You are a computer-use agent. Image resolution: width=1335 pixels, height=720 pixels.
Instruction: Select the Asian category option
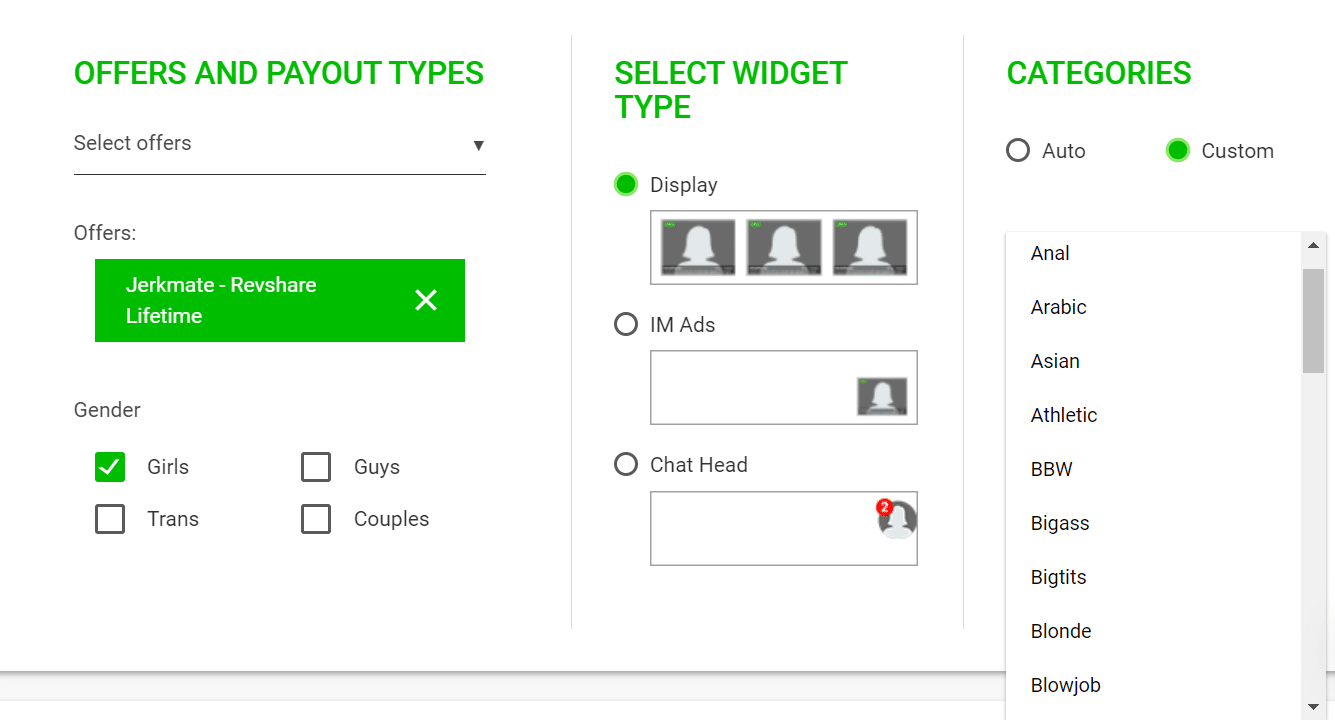click(x=1055, y=361)
